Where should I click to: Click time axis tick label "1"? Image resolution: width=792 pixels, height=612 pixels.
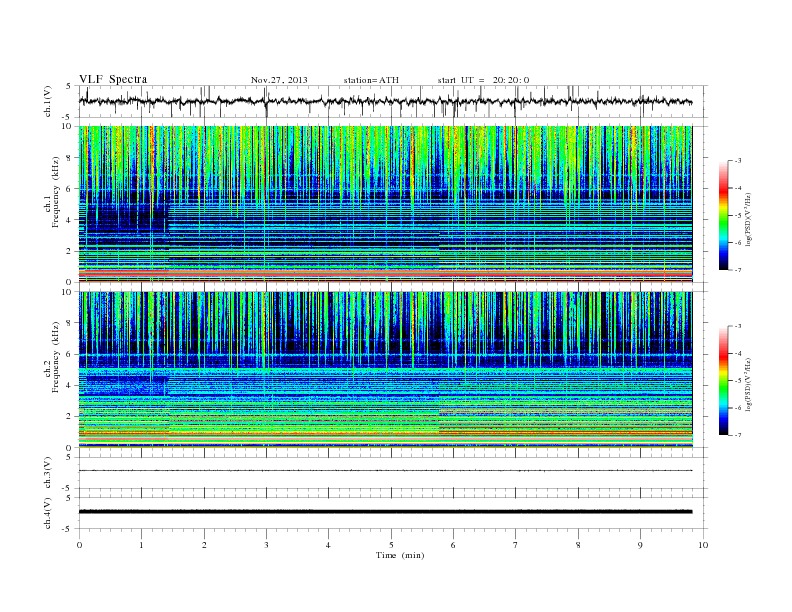142,545
